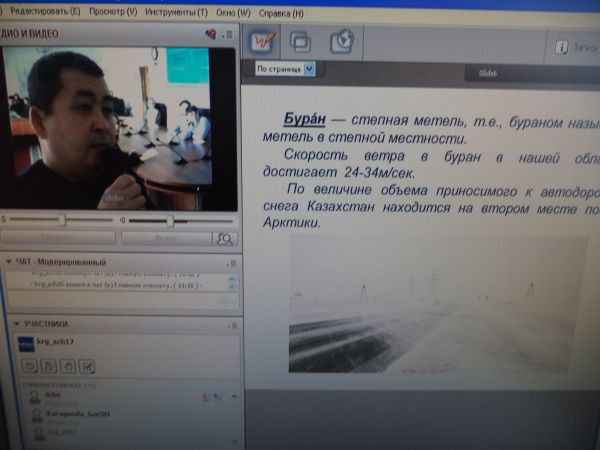This screenshot has width=600, height=450.
Task: Open the page scaling dropdown
Action: coord(309,69)
